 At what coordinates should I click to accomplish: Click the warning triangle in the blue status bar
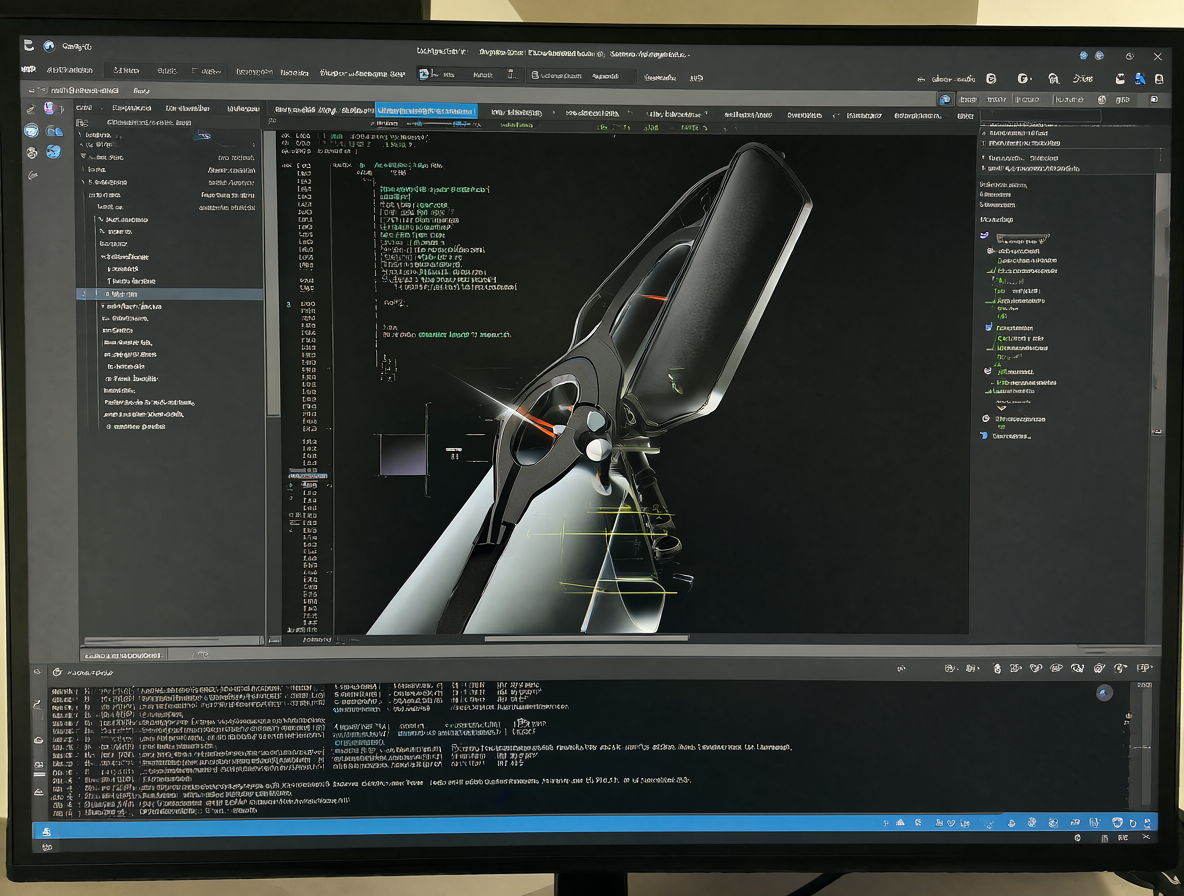point(900,823)
